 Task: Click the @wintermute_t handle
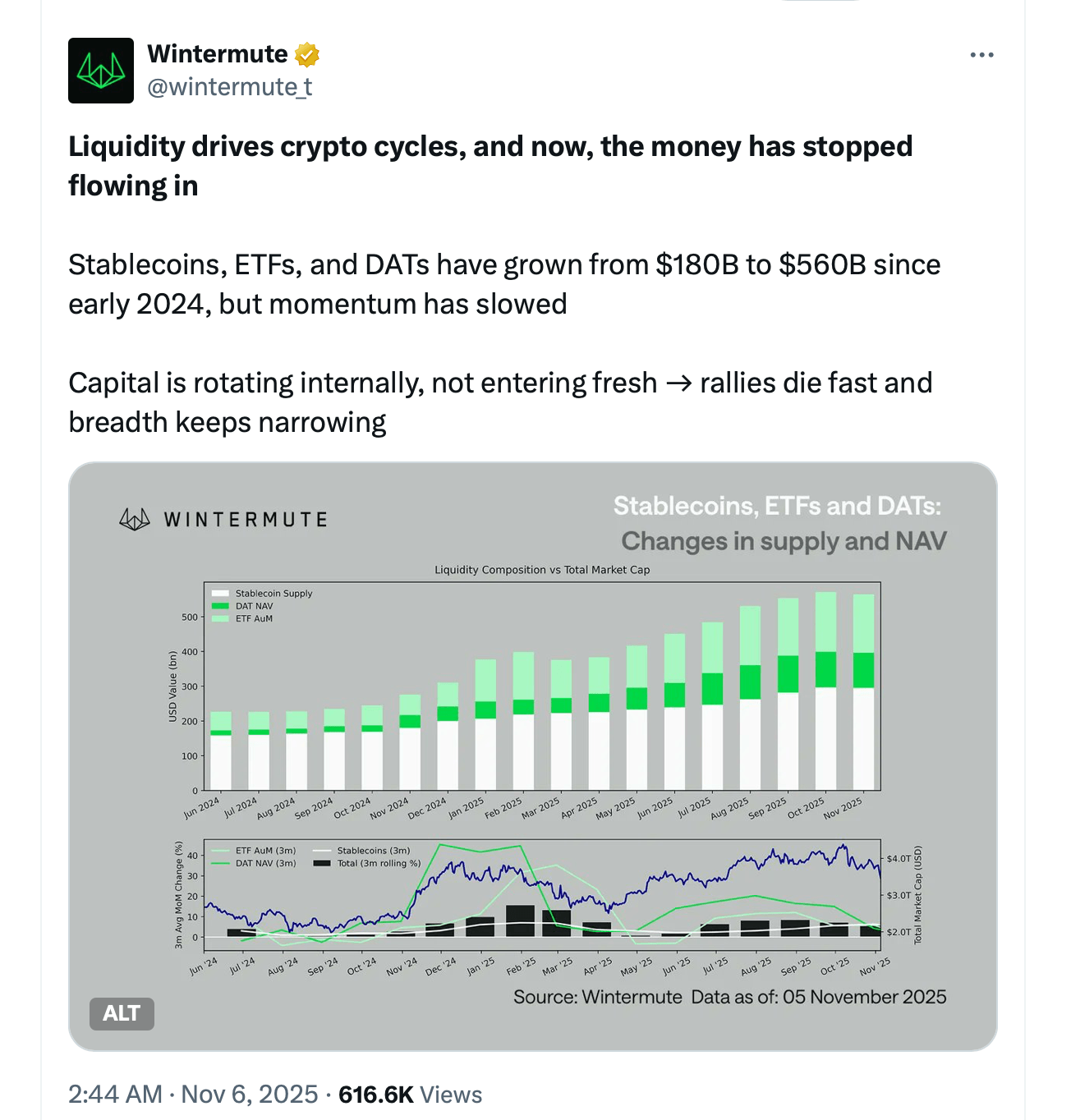point(230,87)
